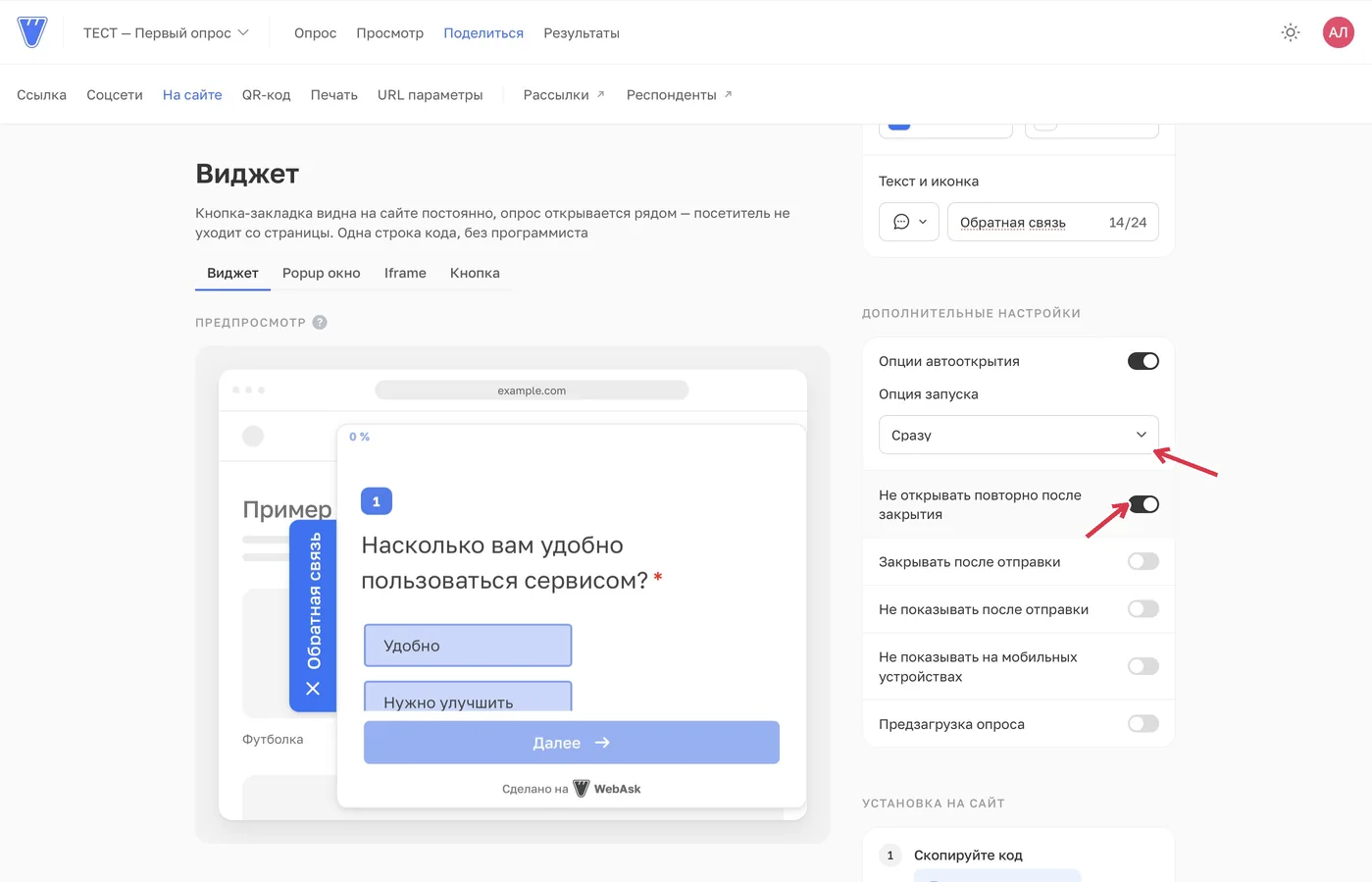Select the Поделиться menu item
Viewport: 1372px width, 882px height.
483,32
